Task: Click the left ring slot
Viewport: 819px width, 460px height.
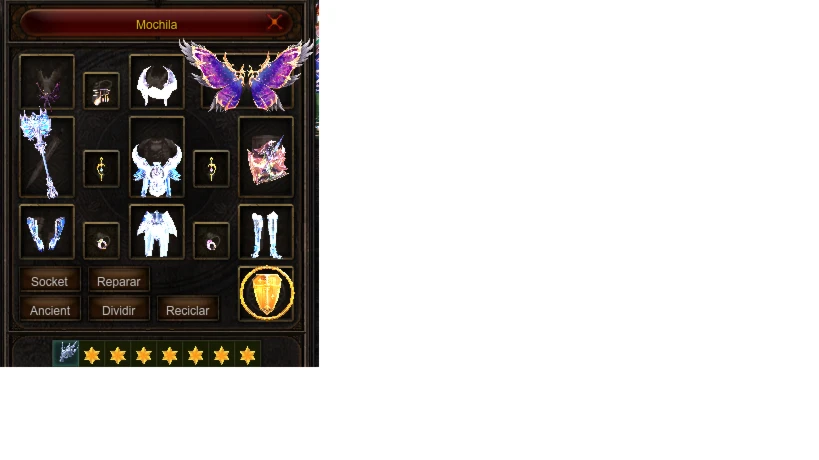Action: coord(101,241)
